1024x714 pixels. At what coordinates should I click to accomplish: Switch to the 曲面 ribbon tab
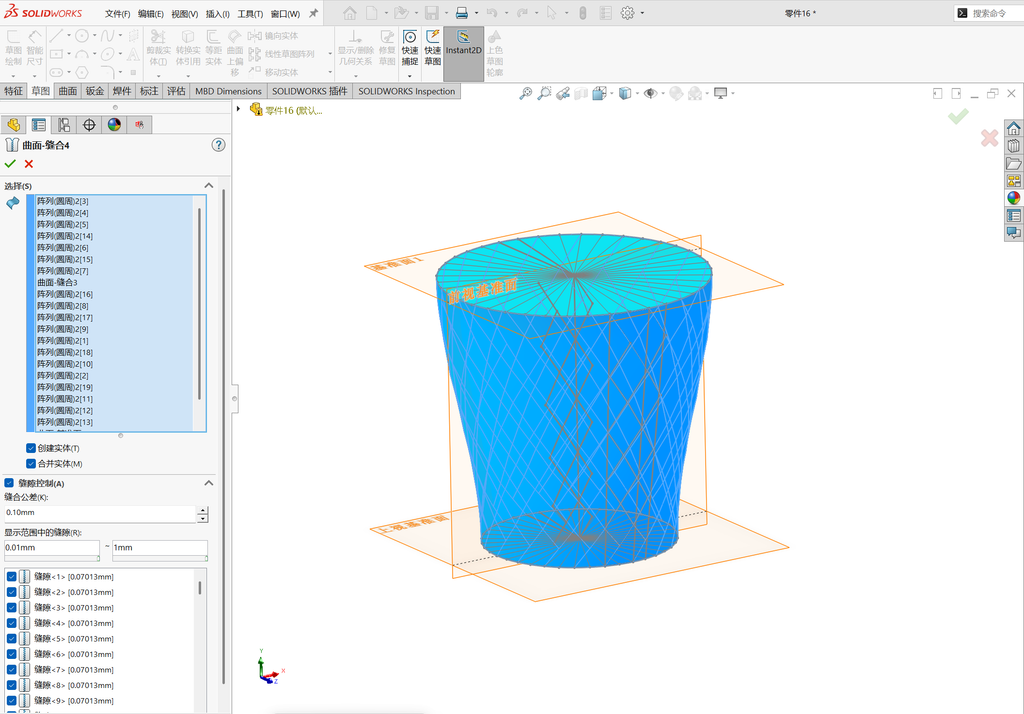pos(68,91)
